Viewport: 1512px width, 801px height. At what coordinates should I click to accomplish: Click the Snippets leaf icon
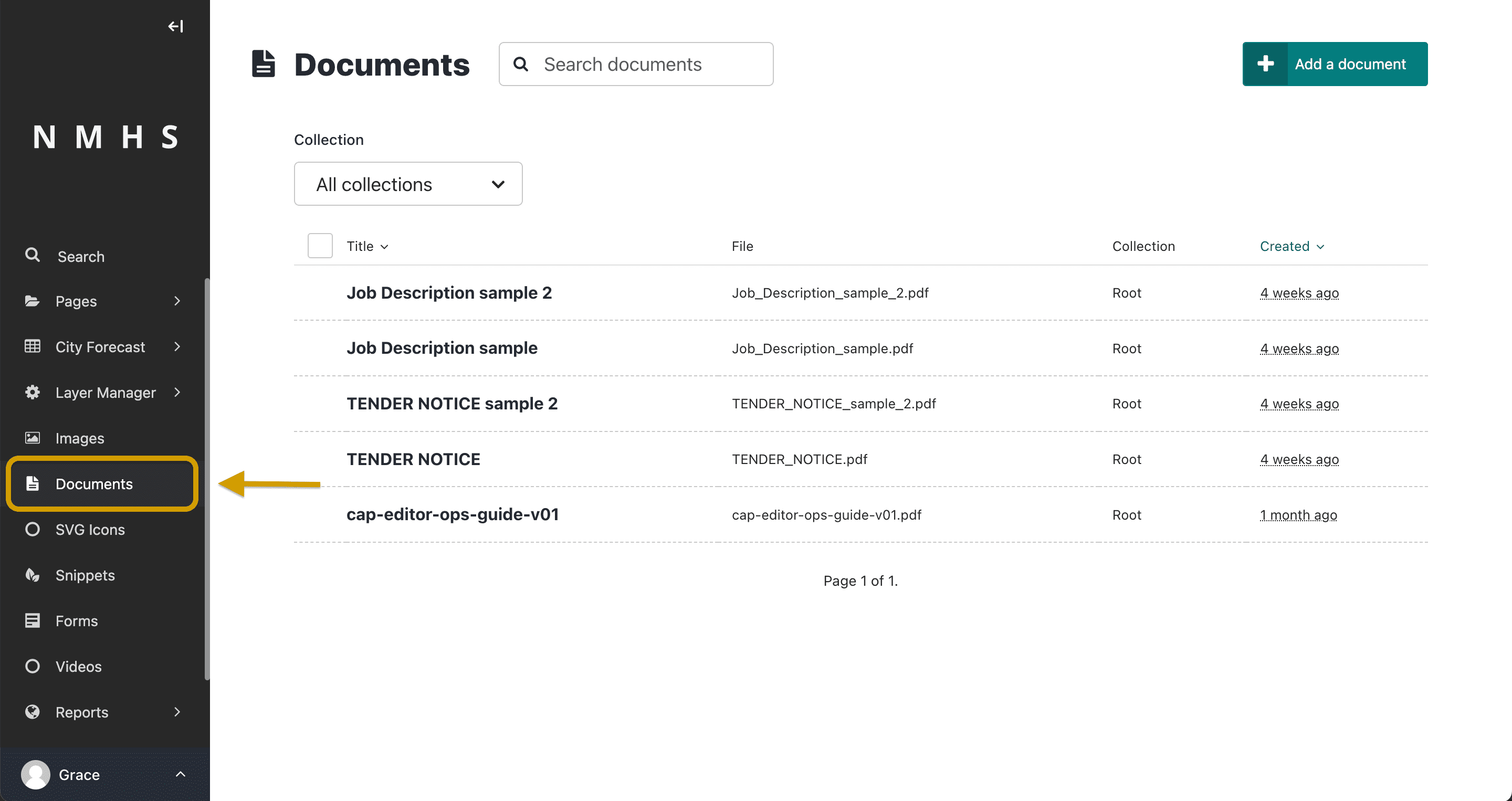tap(32, 575)
